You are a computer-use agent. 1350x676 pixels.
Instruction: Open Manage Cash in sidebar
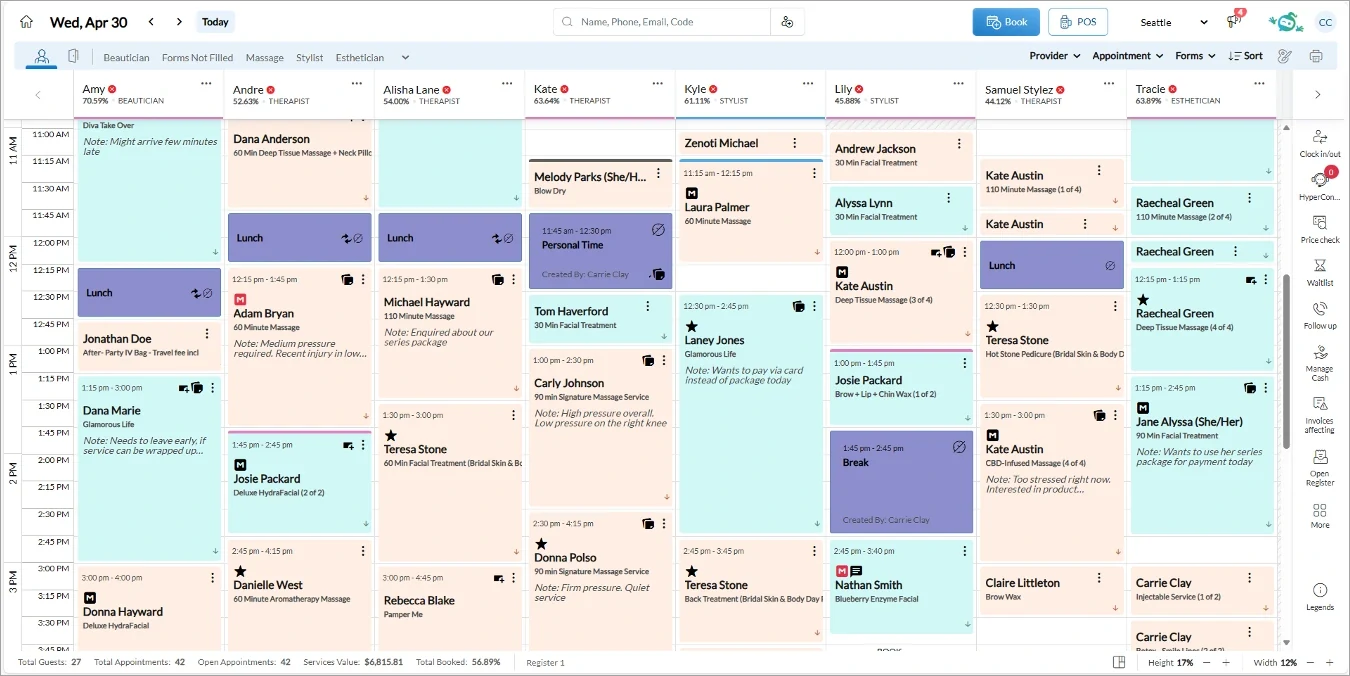[x=1320, y=363]
